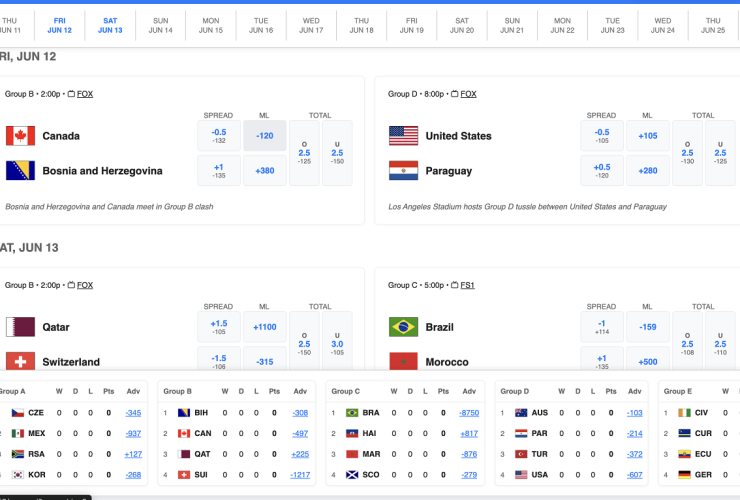
Task: Select Paraguay spread +0.5
Action: pos(602,170)
